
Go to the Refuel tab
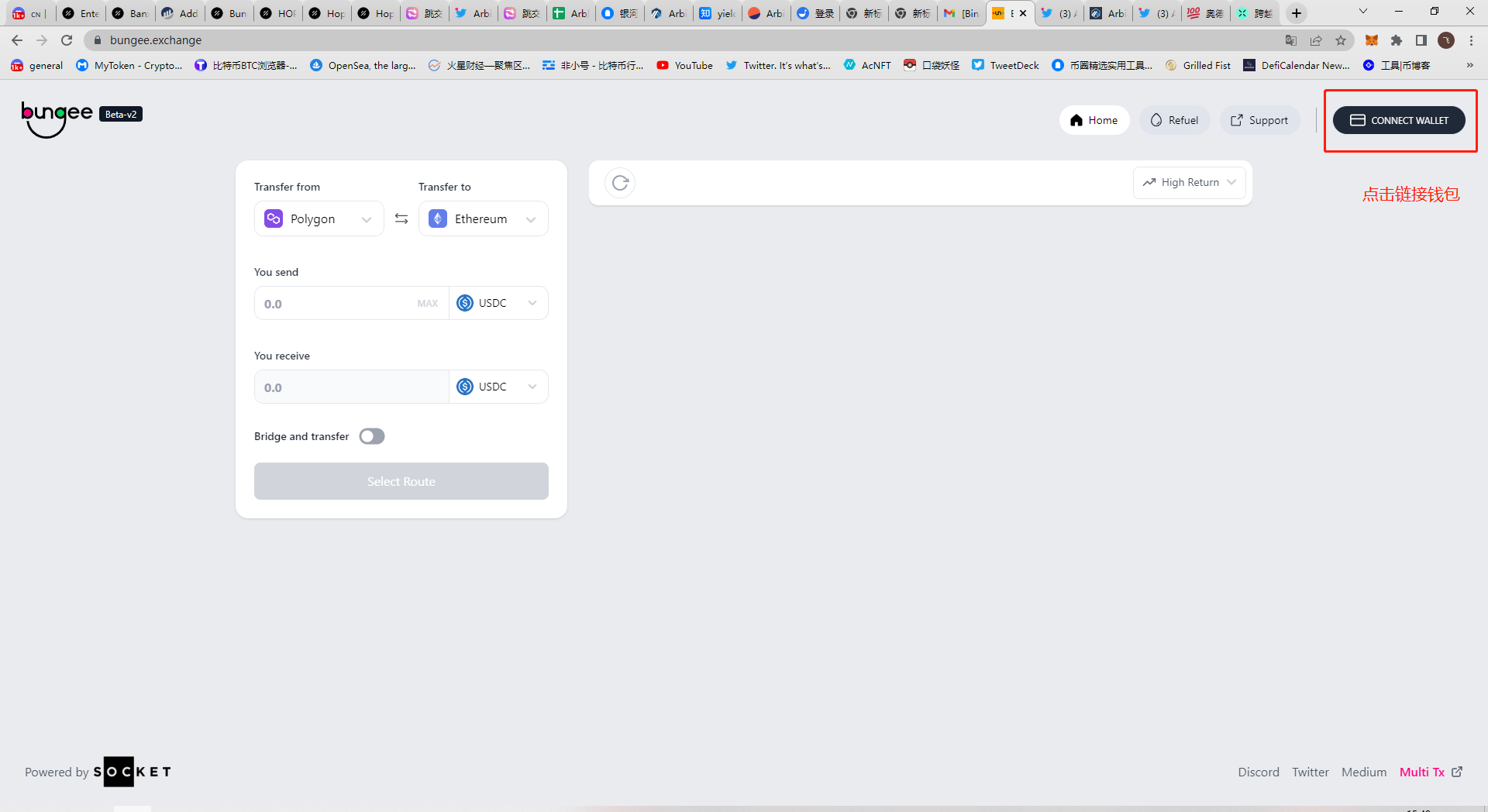1174,120
